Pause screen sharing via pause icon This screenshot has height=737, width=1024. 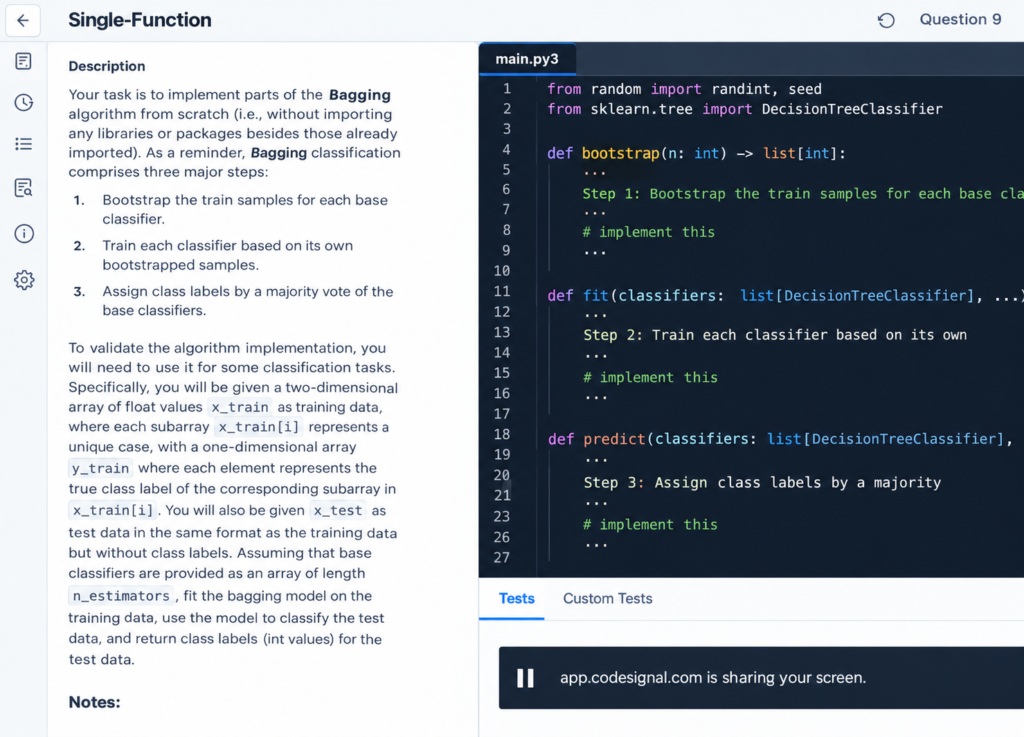[x=525, y=678]
